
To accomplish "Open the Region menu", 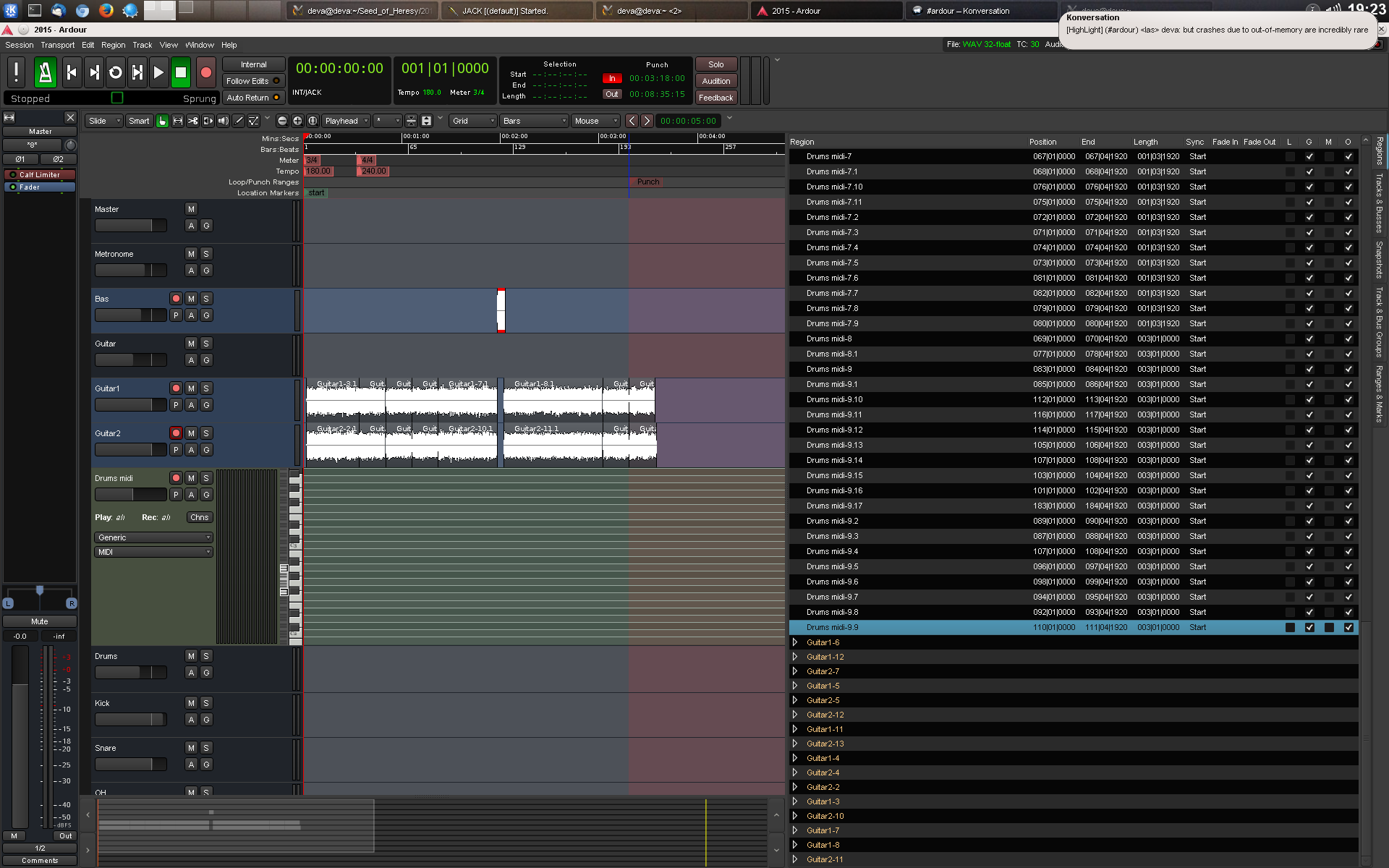I will pos(113,45).
